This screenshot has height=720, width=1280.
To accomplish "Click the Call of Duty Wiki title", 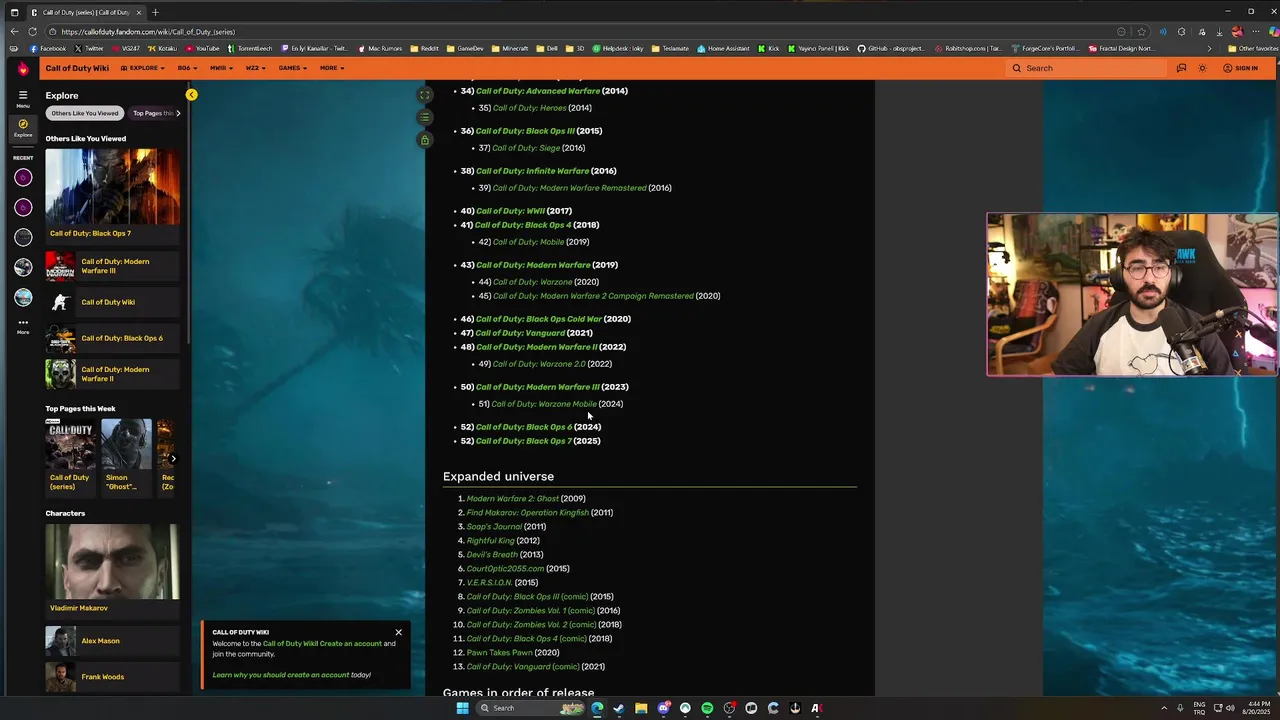I will coord(77,68).
